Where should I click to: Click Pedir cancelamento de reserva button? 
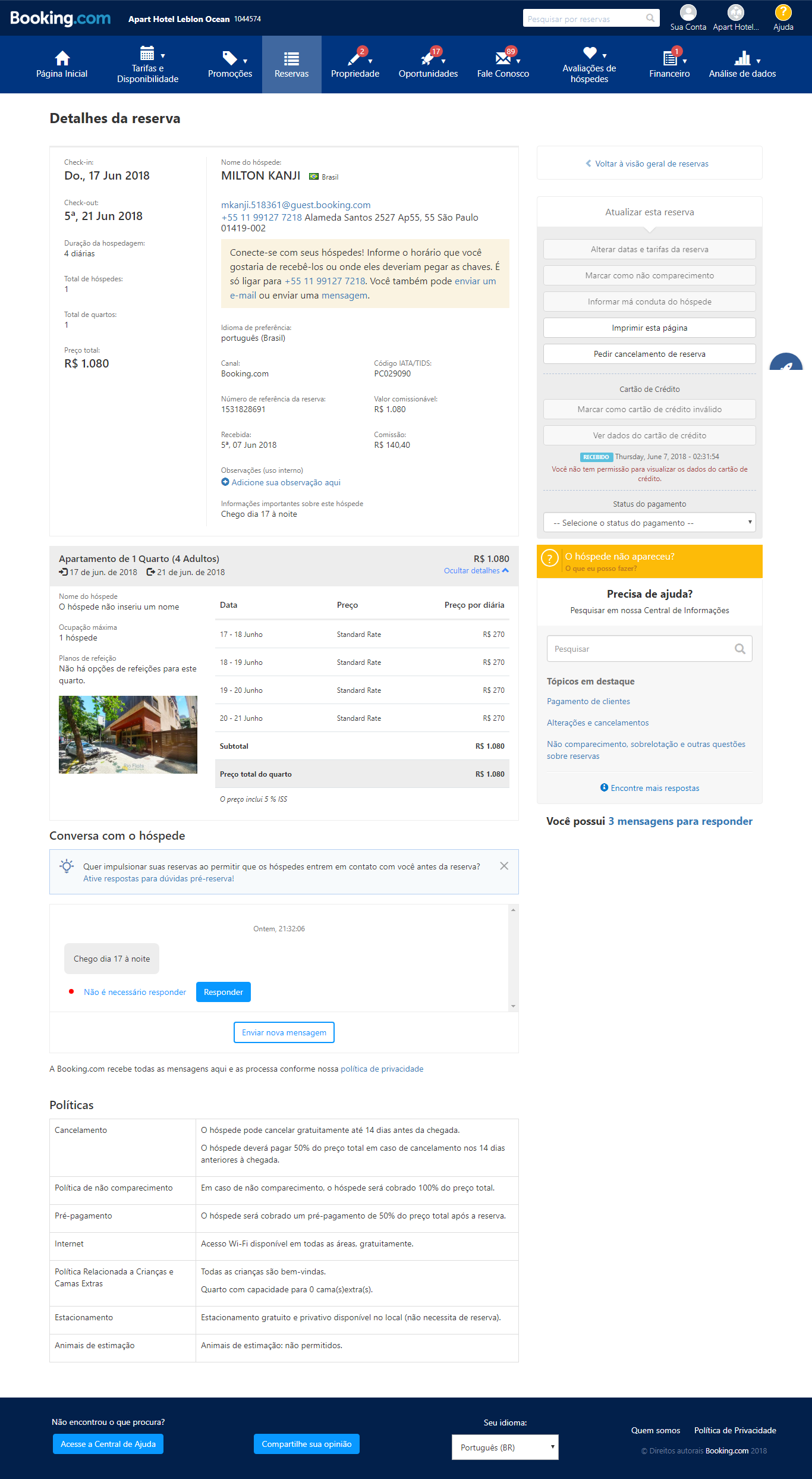tap(649, 354)
